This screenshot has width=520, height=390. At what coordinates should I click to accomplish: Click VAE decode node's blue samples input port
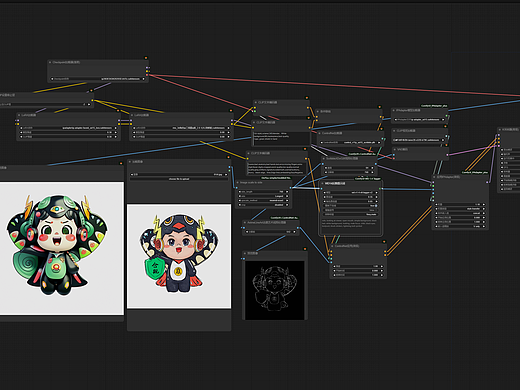pyautogui.click(x=394, y=155)
